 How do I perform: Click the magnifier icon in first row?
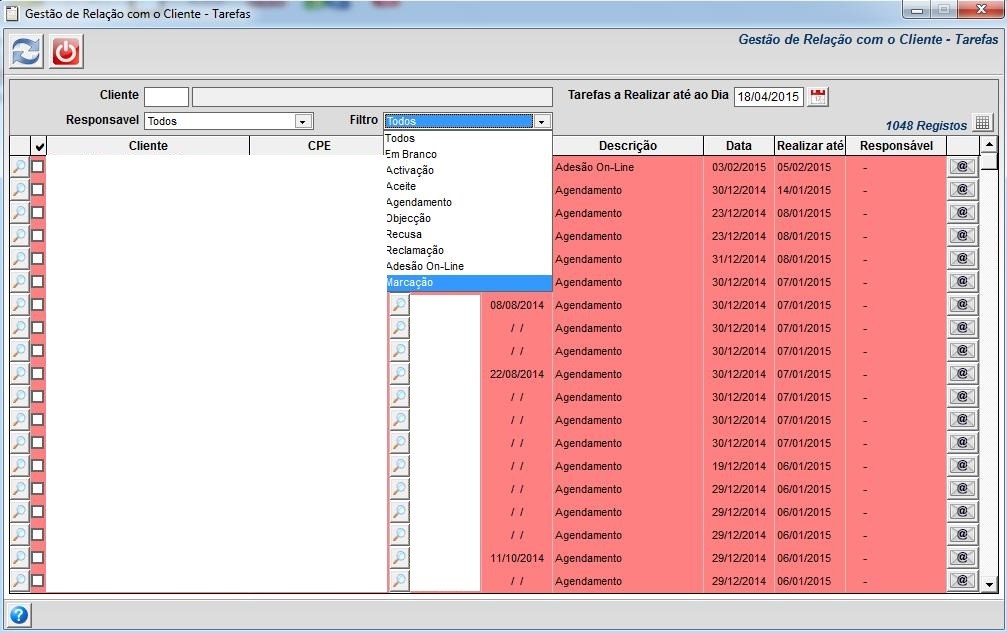click(x=19, y=167)
